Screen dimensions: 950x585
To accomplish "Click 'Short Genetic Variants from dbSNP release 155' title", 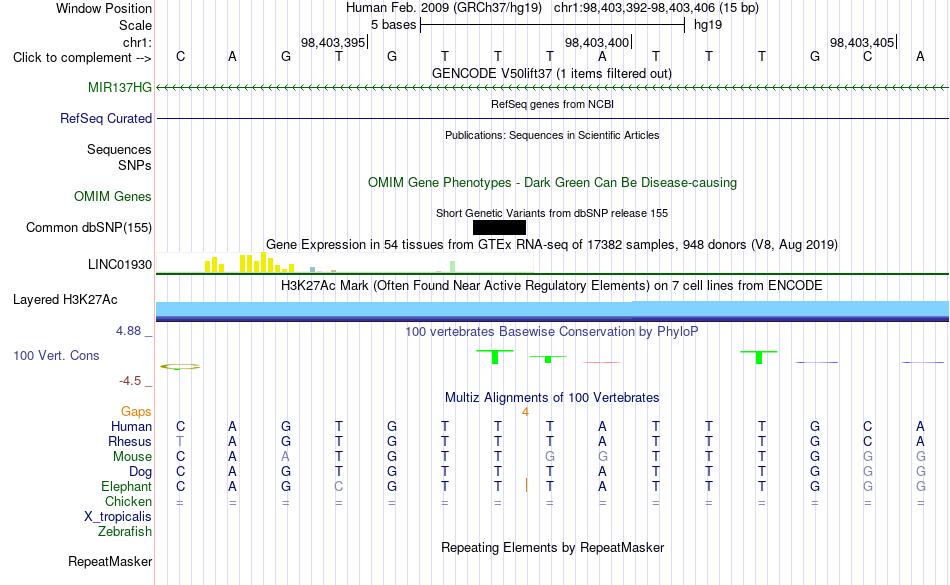I will tap(552, 213).
